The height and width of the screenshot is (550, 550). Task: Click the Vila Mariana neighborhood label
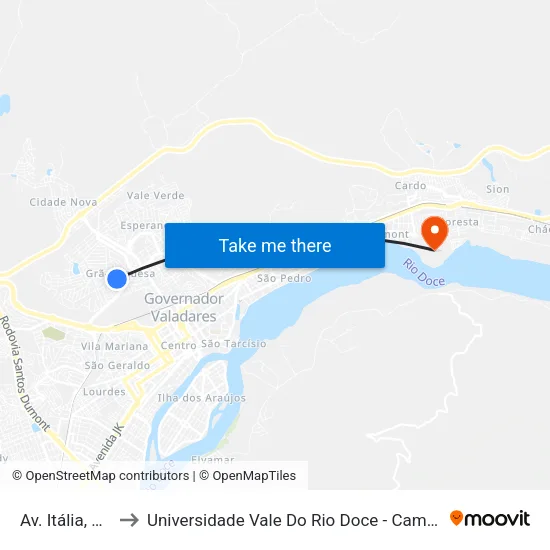click(114, 347)
